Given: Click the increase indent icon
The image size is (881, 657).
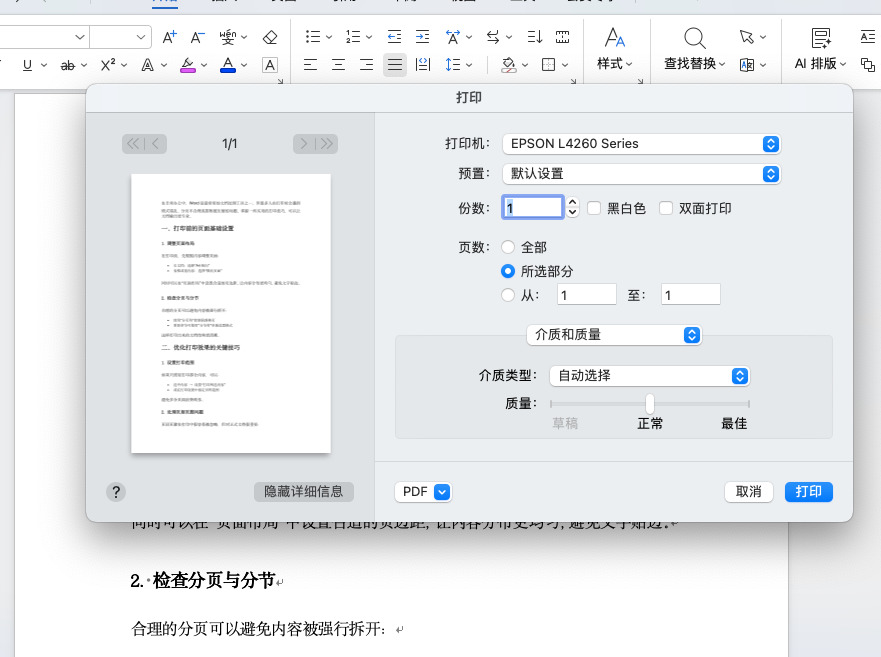Looking at the screenshot, I should point(422,37).
